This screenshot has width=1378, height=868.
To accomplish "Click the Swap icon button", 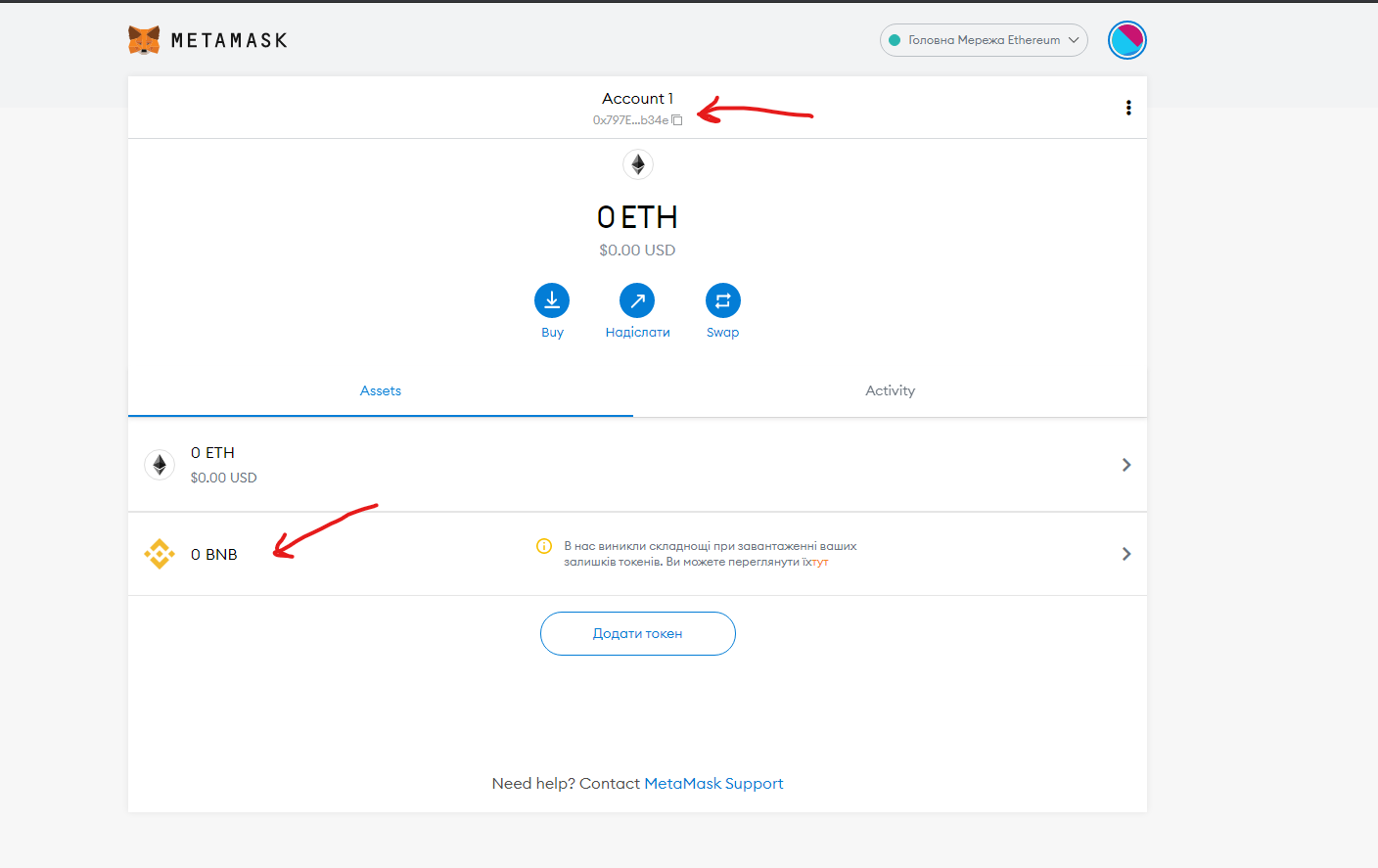I will 723,300.
